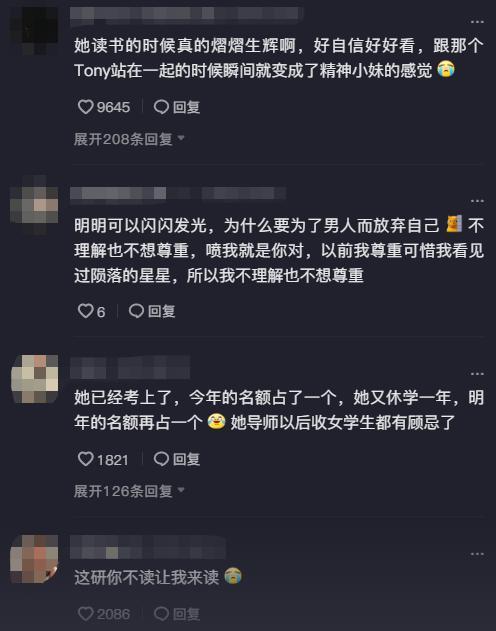
Task: Like the comment with 2086 likes
Action: tap(85, 614)
